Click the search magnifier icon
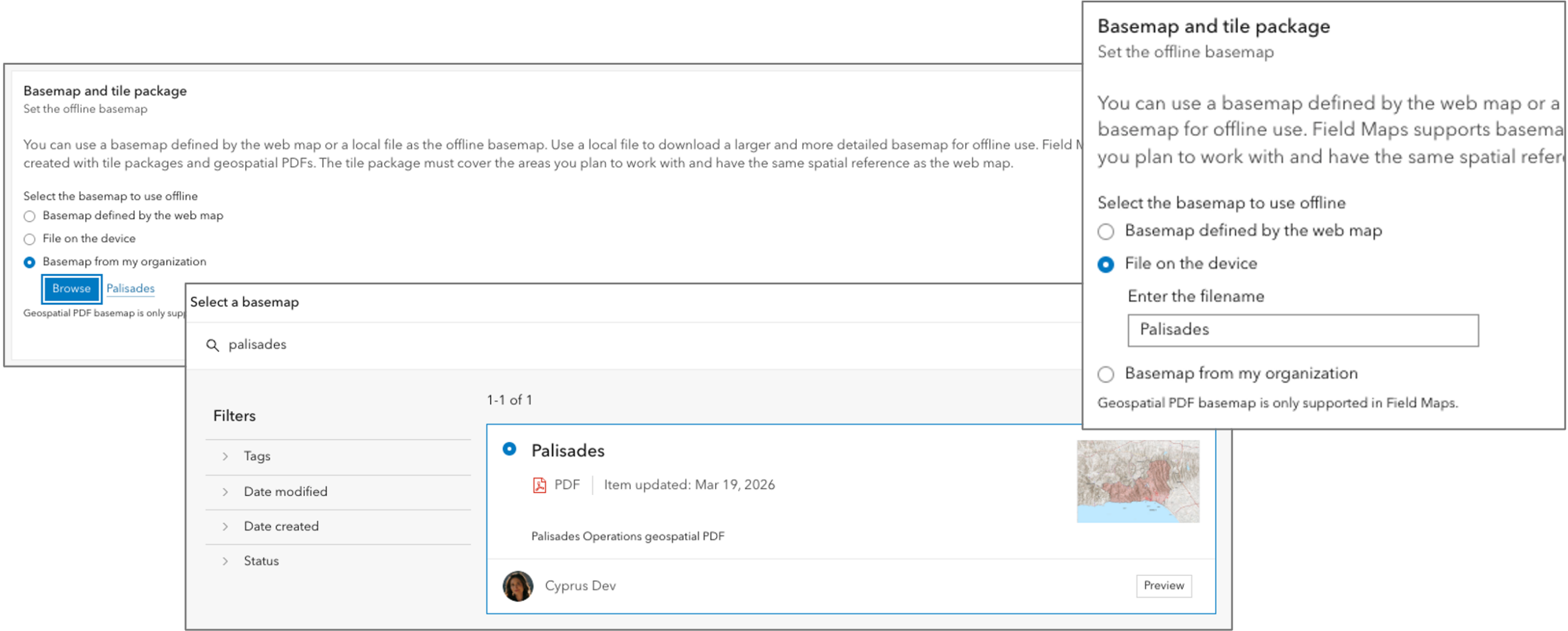 pos(213,345)
